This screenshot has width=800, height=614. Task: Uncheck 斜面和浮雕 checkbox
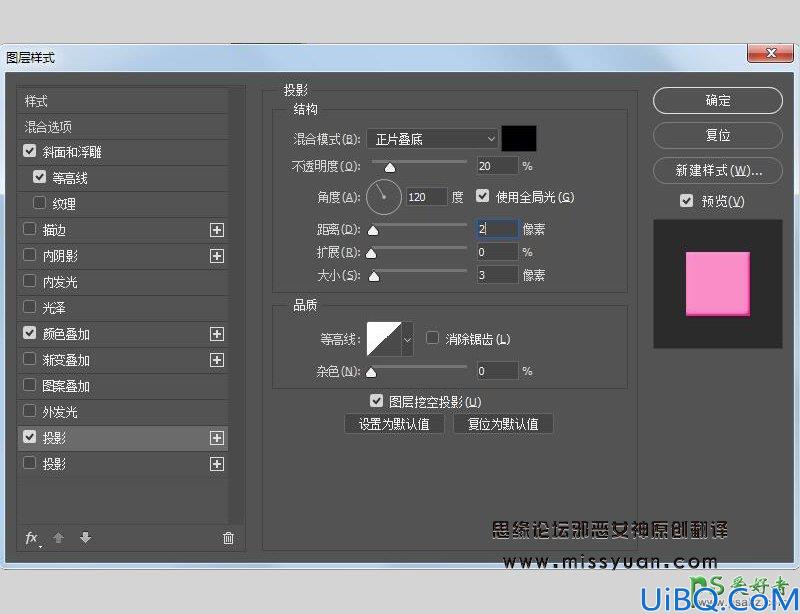coord(30,151)
